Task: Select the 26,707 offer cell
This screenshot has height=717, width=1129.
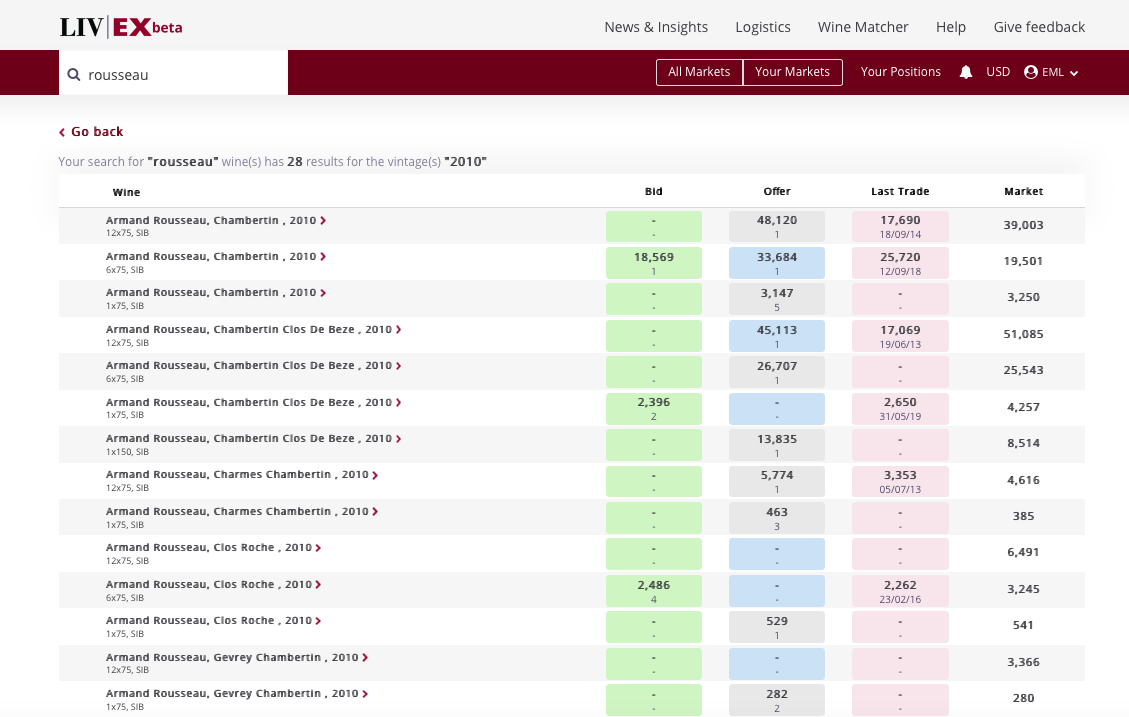Action: click(777, 371)
